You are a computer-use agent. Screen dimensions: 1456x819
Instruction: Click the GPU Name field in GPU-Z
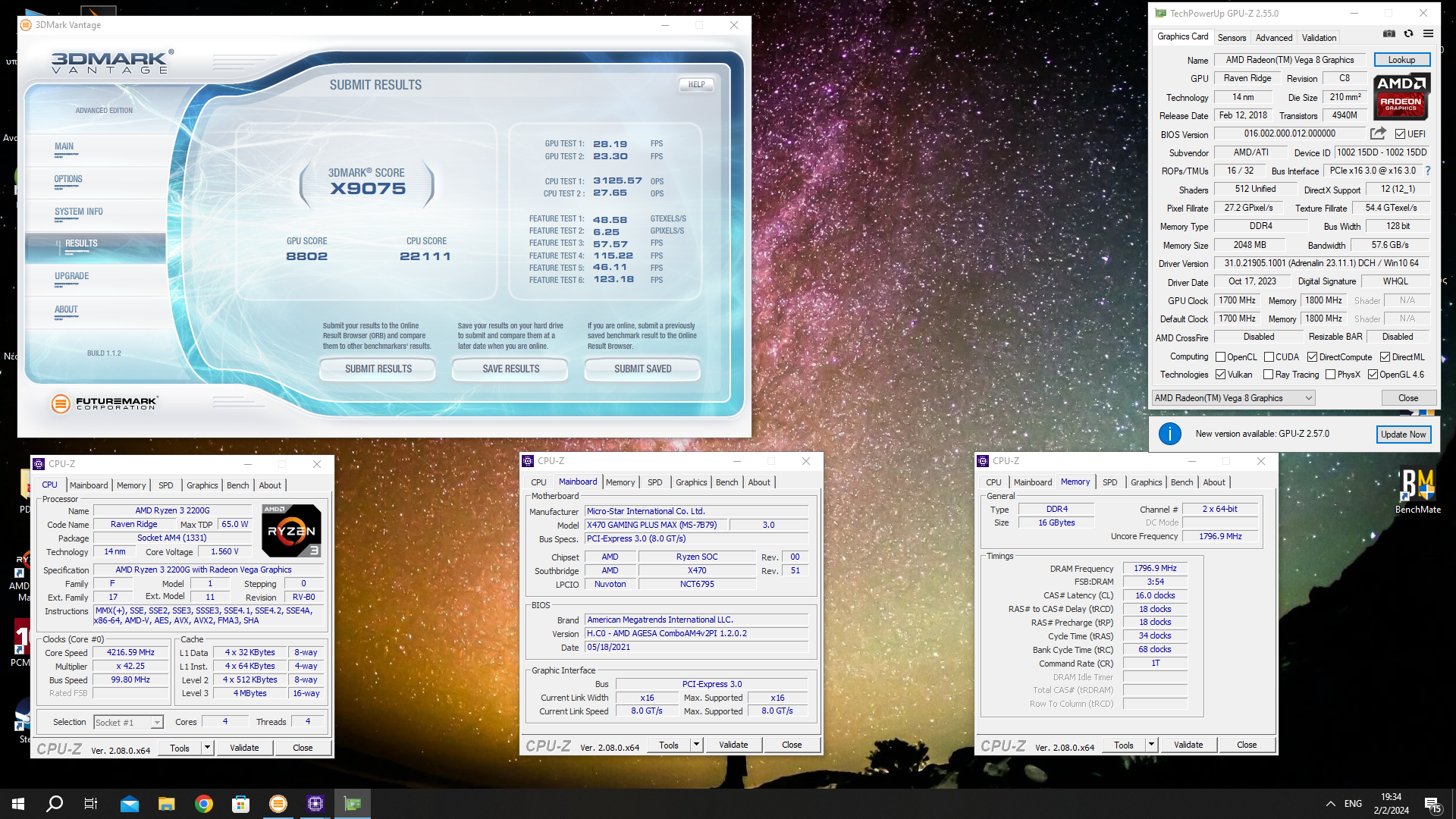click(1289, 60)
